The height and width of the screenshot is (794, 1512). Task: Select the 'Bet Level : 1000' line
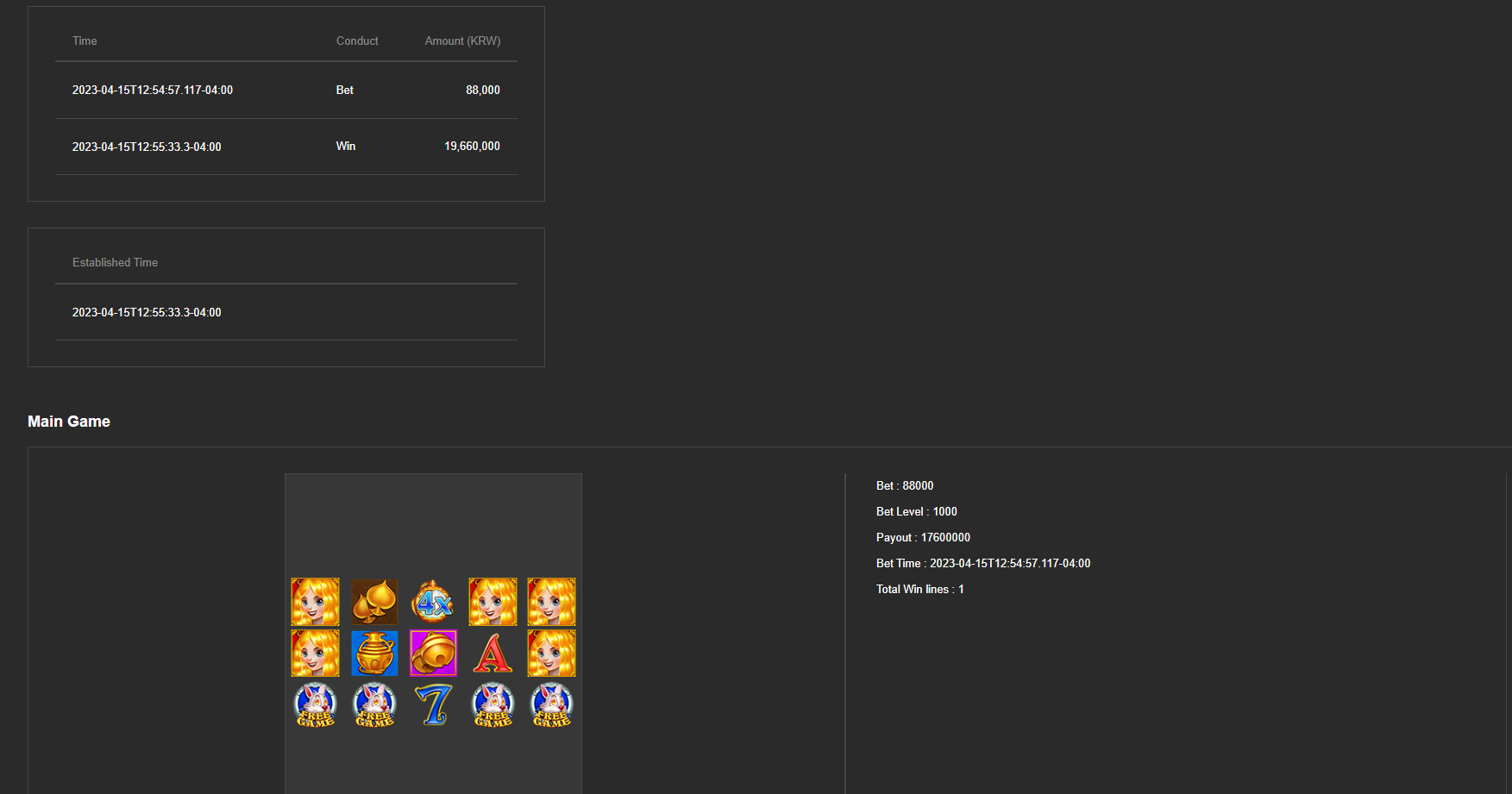point(917,511)
